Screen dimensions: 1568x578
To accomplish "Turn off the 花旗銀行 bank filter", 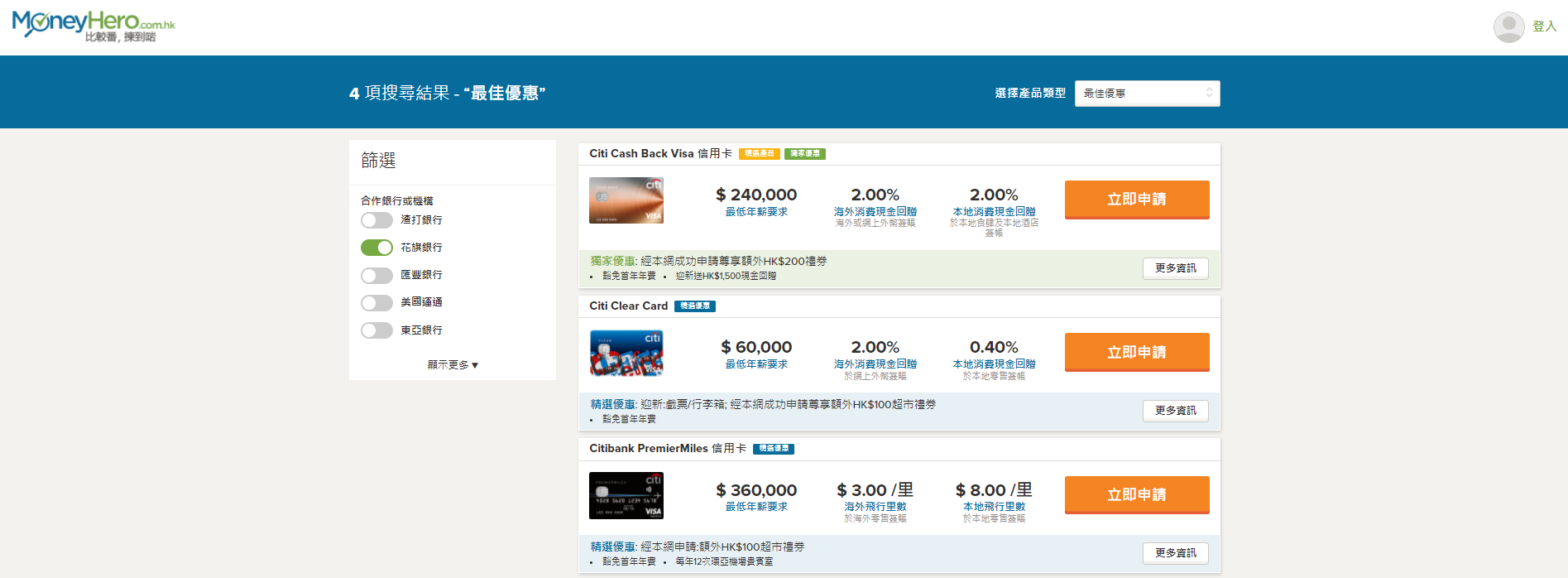I will pos(376,248).
